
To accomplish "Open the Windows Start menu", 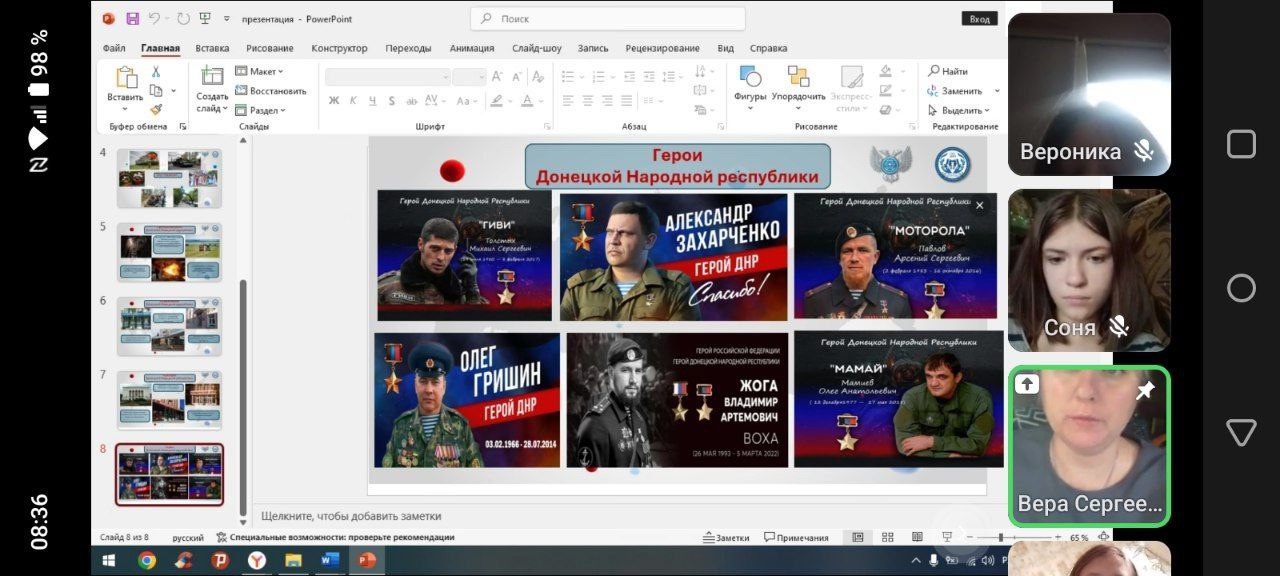I will 109,560.
